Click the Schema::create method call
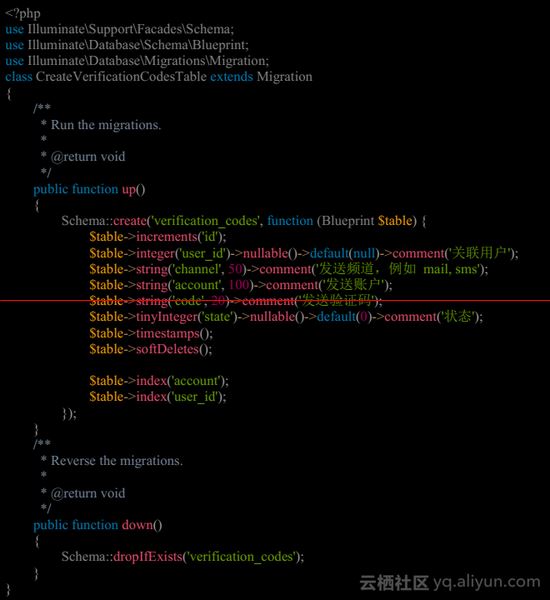The width and height of the screenshot is (550, 600). [104, 221]
